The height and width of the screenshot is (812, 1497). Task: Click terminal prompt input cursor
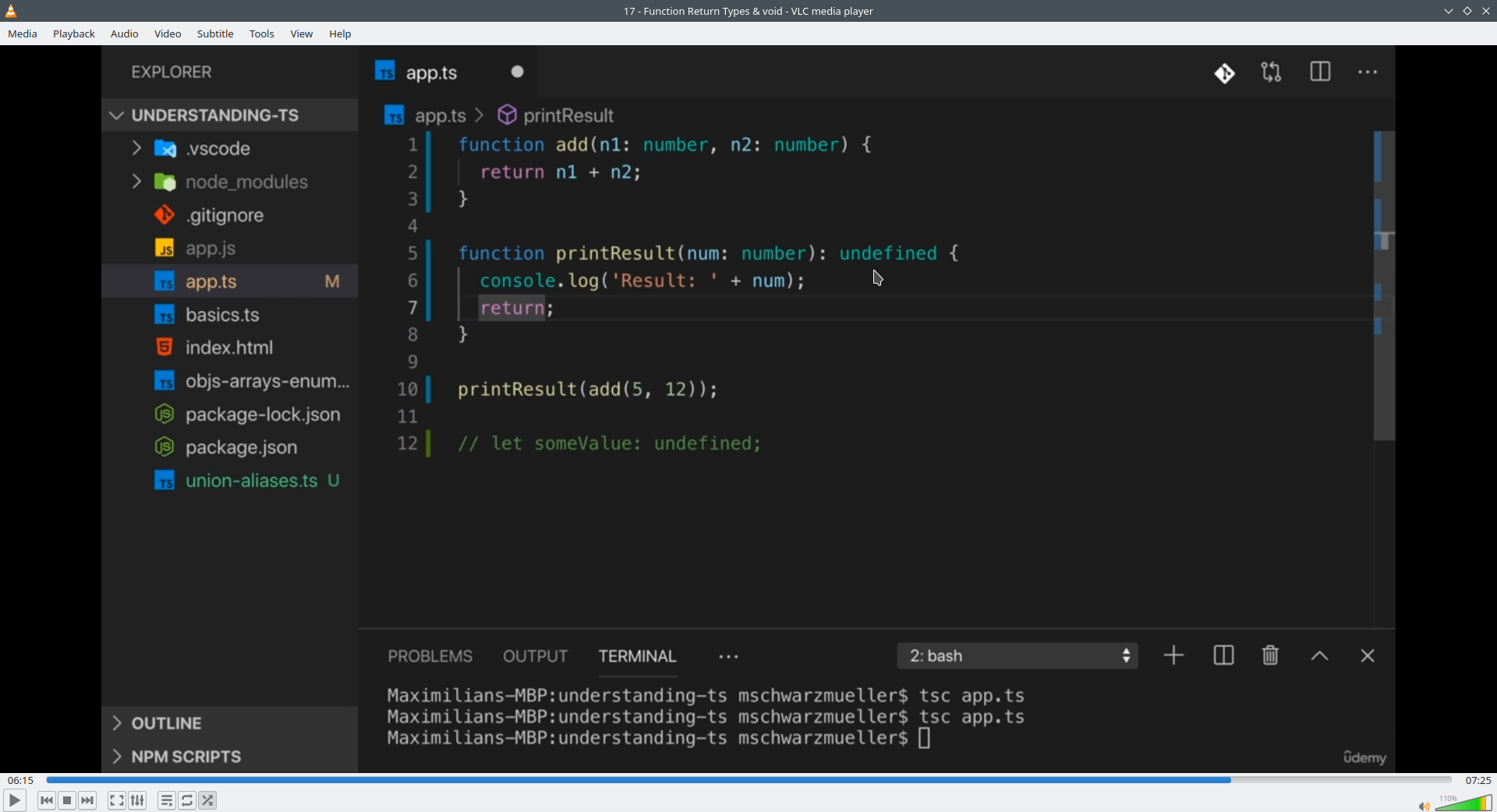(x=925, y=738)
